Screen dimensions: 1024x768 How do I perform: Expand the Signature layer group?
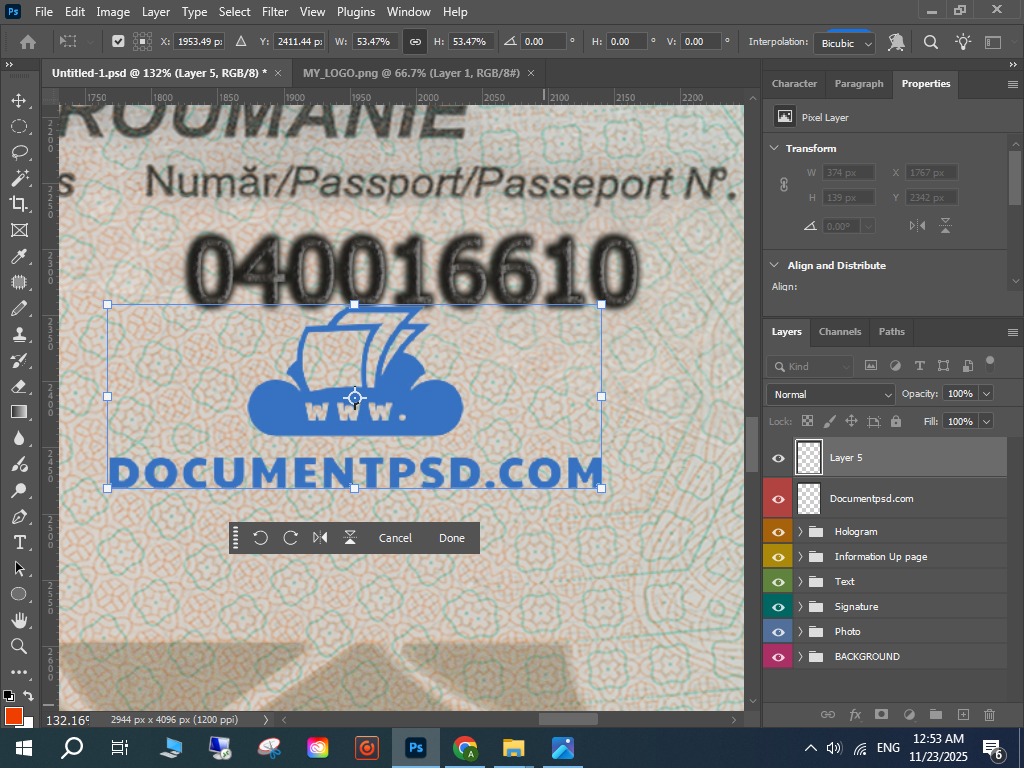tap(800, 607)
